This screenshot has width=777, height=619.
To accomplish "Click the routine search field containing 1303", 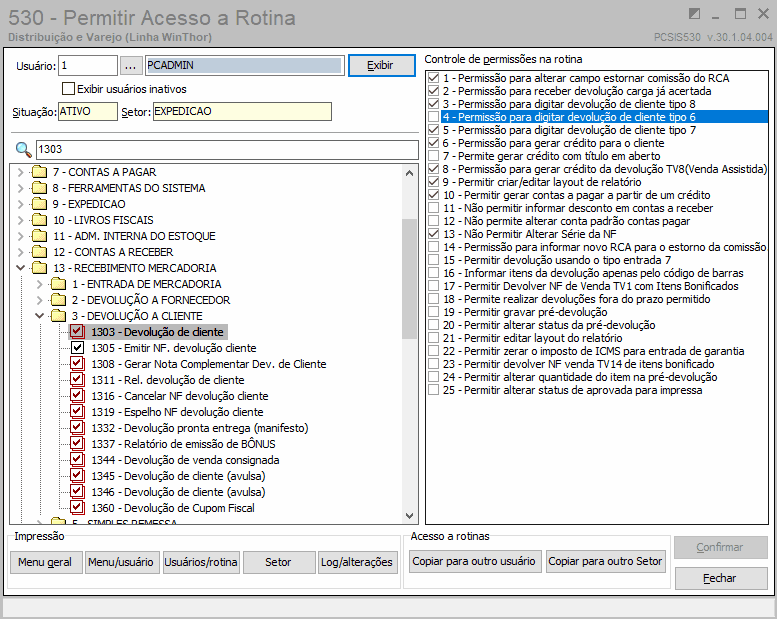I will (x=227, y=149).
